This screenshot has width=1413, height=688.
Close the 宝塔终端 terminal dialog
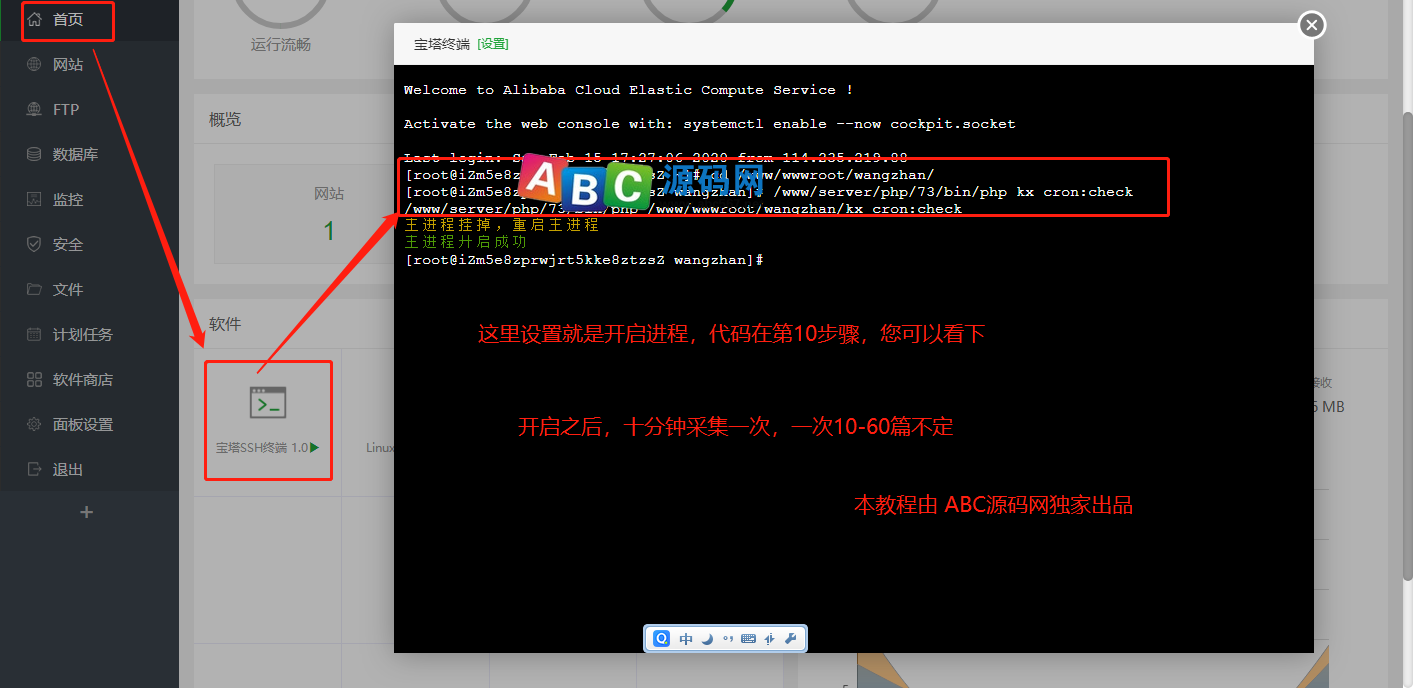1312,25
